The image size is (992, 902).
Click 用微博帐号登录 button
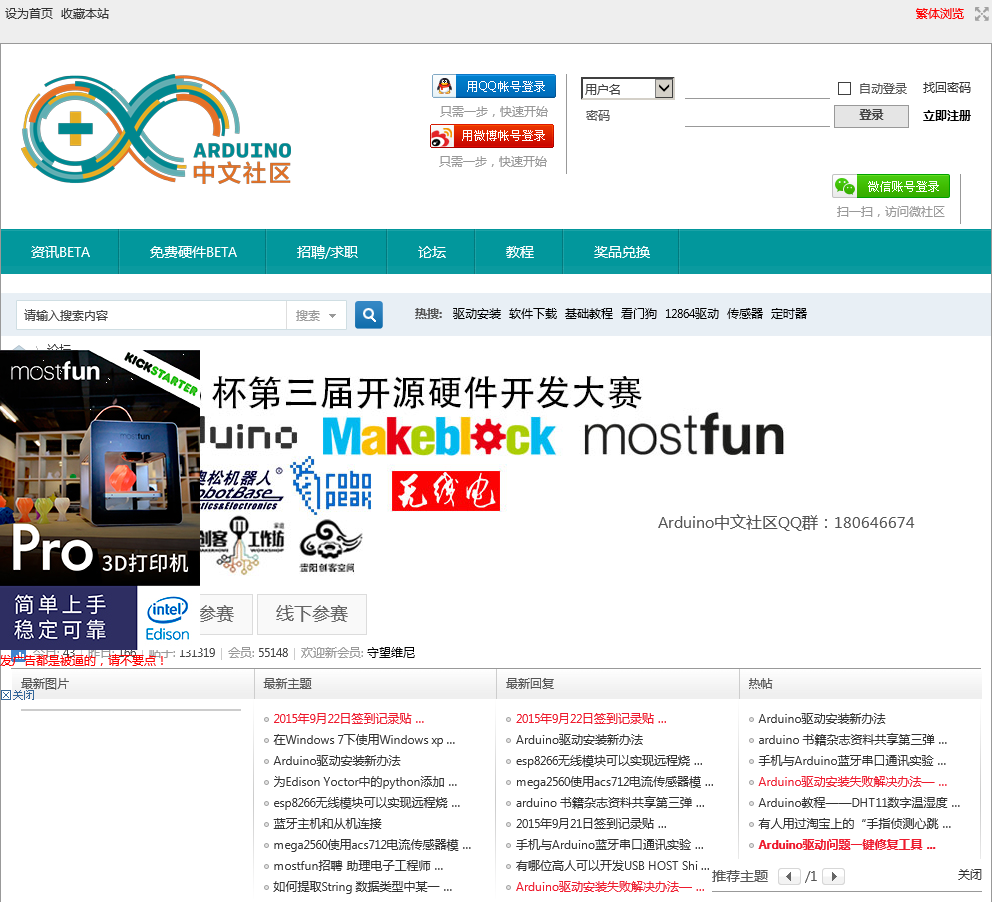coord(492,136)
